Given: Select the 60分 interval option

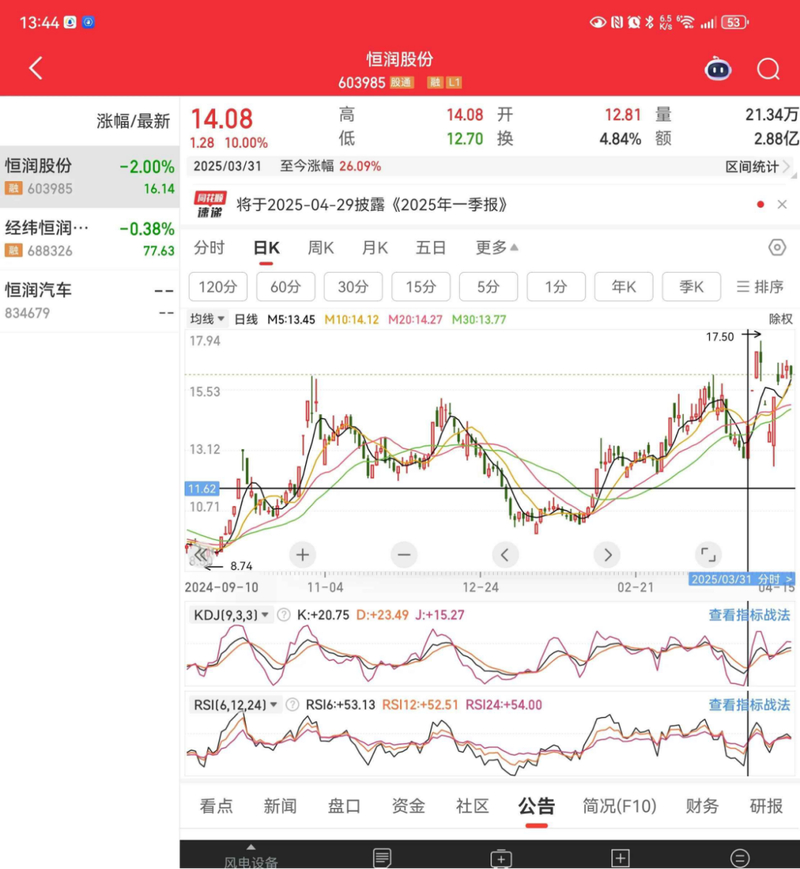Looking at the screenshot, I should (285, 287).
